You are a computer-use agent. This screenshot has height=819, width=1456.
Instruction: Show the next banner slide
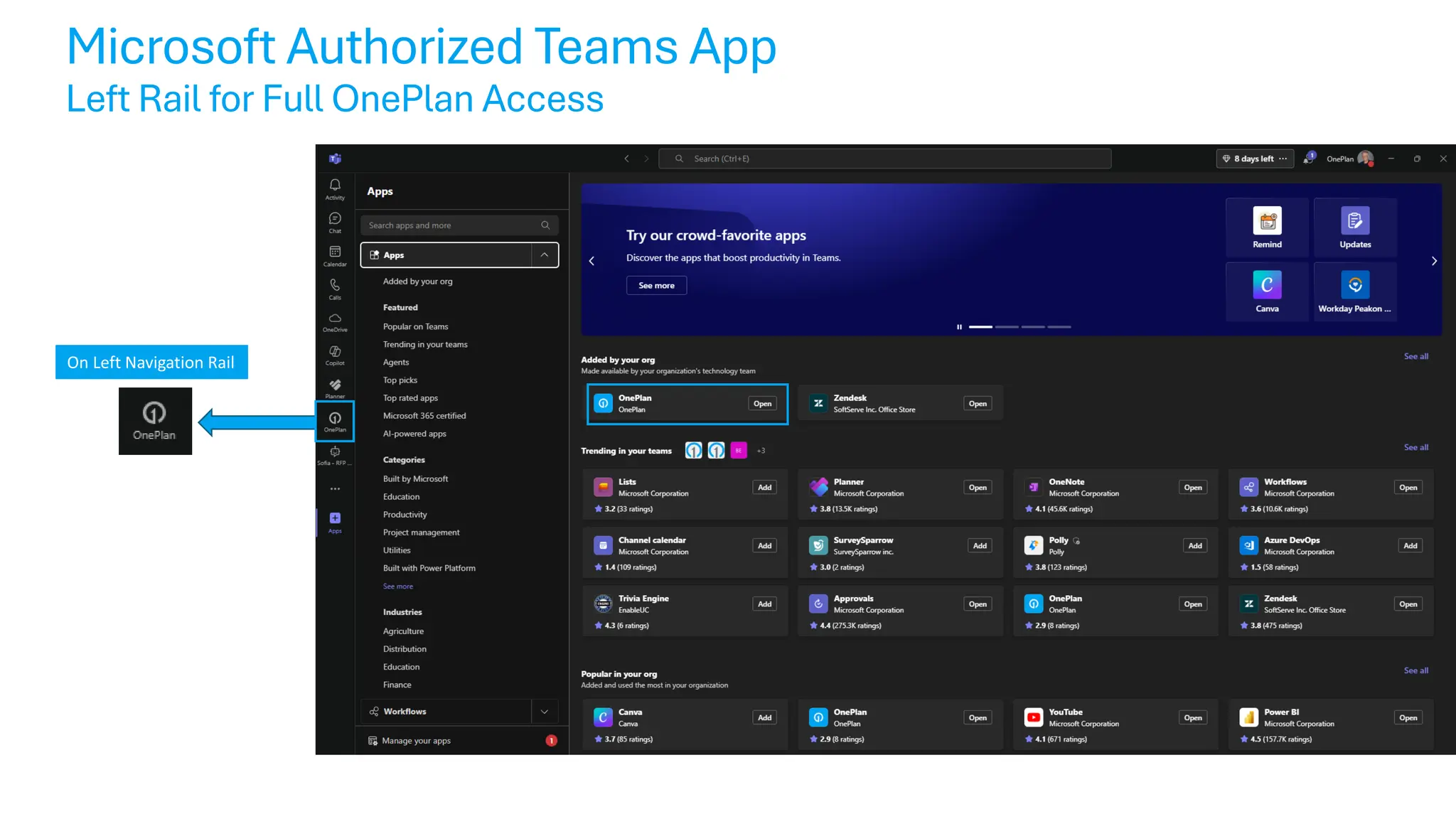pyautogui.click(x=1434, y=261)
